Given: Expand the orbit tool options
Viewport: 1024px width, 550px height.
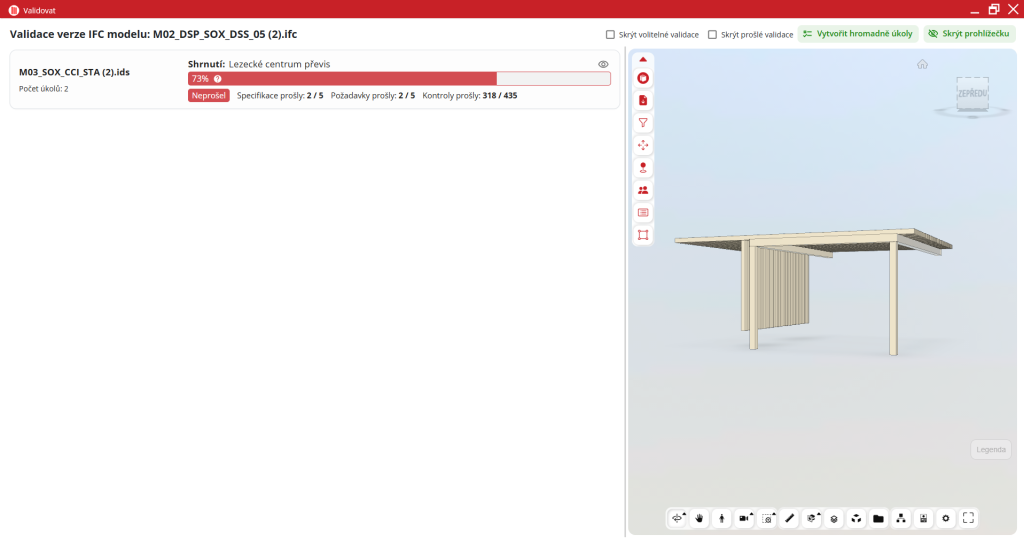Looking at the screenshot, I should 684,513.
